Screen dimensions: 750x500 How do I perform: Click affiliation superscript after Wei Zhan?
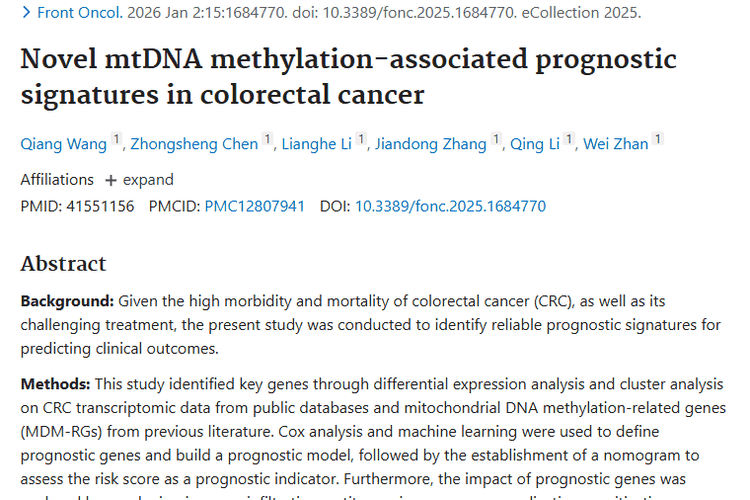[659, 140]
